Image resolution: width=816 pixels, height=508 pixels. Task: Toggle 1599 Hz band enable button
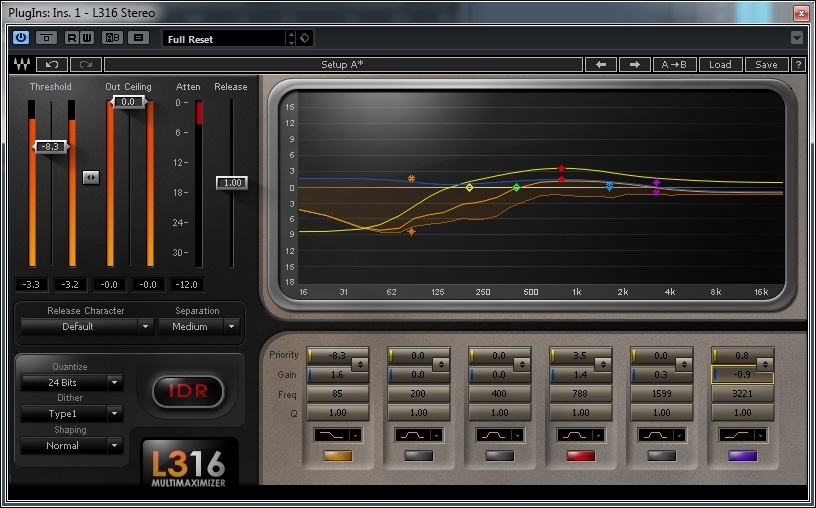(x=661, y=456)
